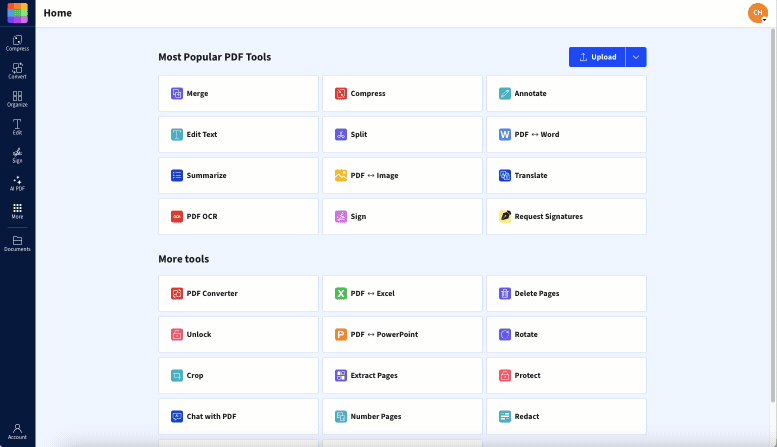Viewport: 777px width, 447px height.
Task: Open the Translate tool card
Action: (x=566, y=175)
